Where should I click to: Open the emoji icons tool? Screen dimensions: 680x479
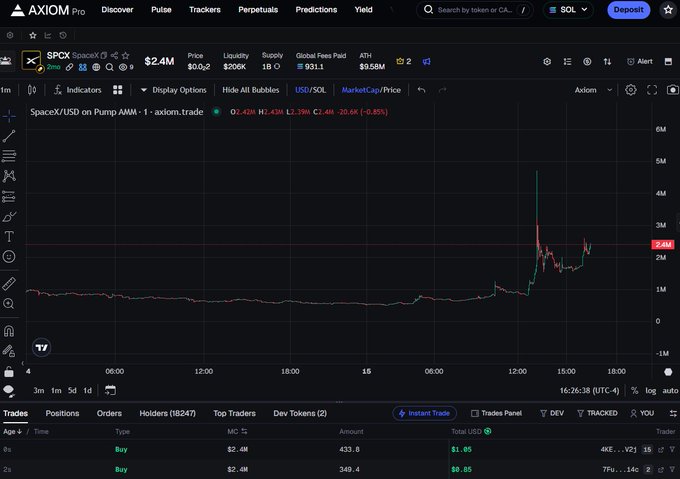point(9,257)
